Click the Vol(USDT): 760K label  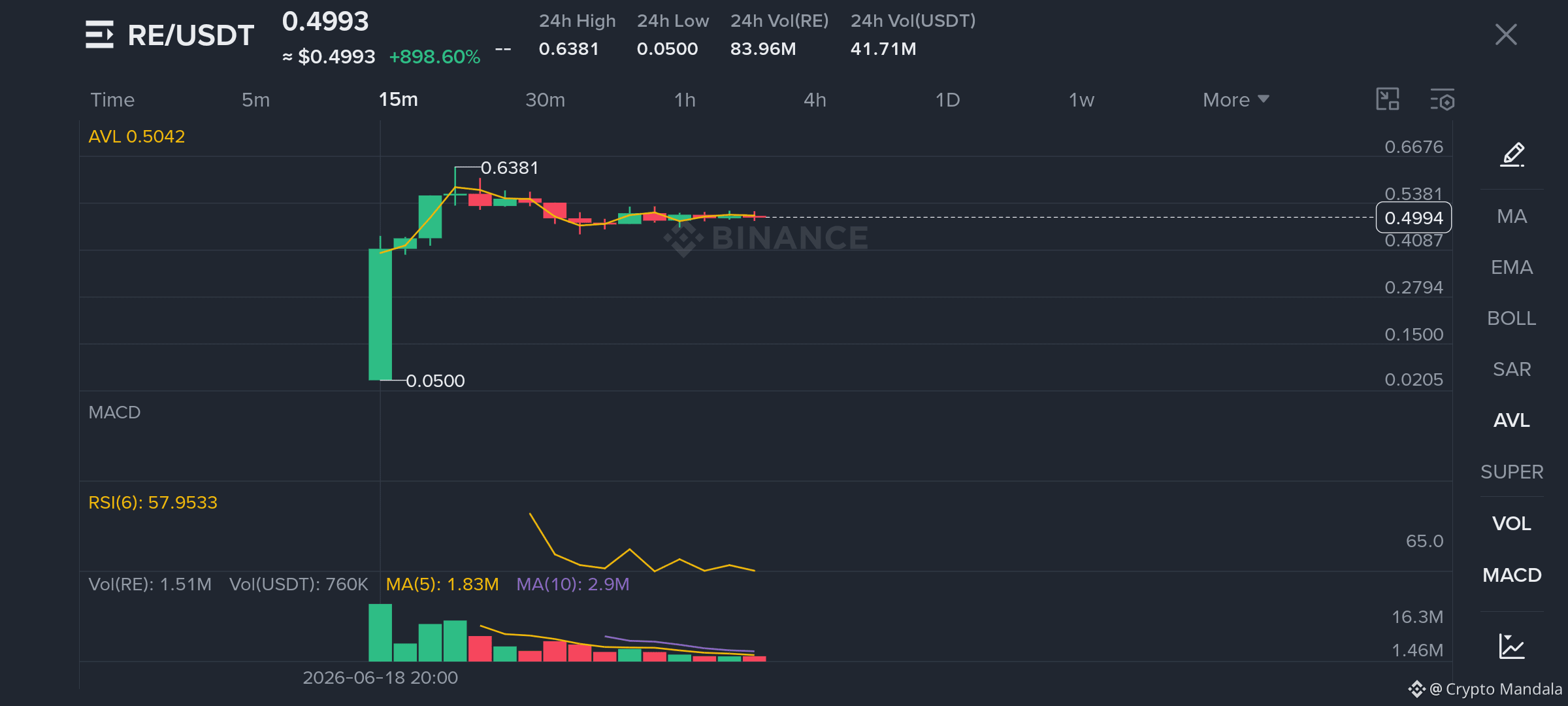click(x=299, y=584)
